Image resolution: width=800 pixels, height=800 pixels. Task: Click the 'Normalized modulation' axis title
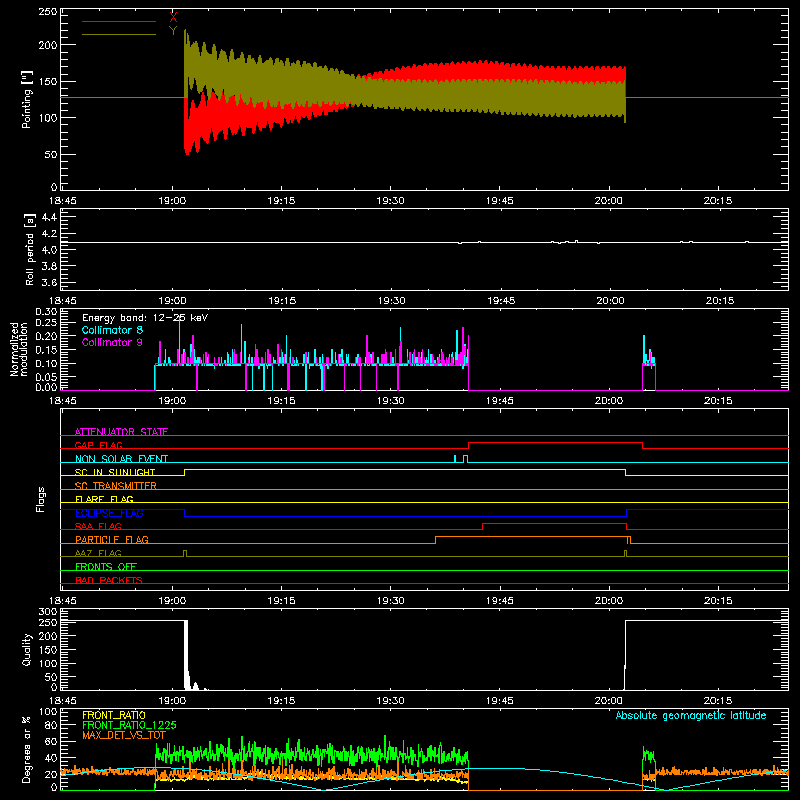tap(19, 349)
